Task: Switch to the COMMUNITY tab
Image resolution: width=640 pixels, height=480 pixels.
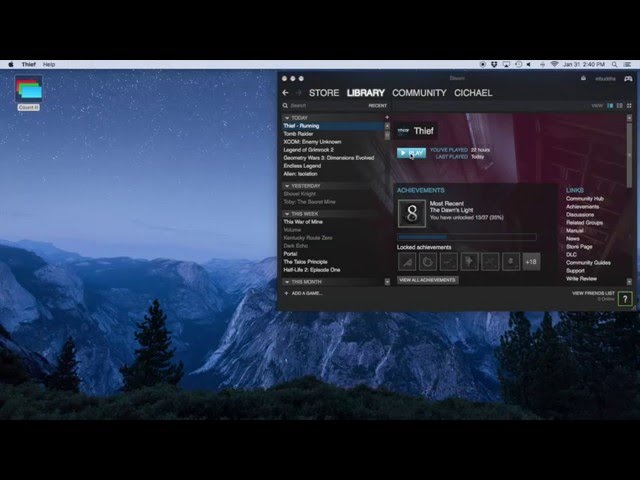Action: tap(419, 93)
